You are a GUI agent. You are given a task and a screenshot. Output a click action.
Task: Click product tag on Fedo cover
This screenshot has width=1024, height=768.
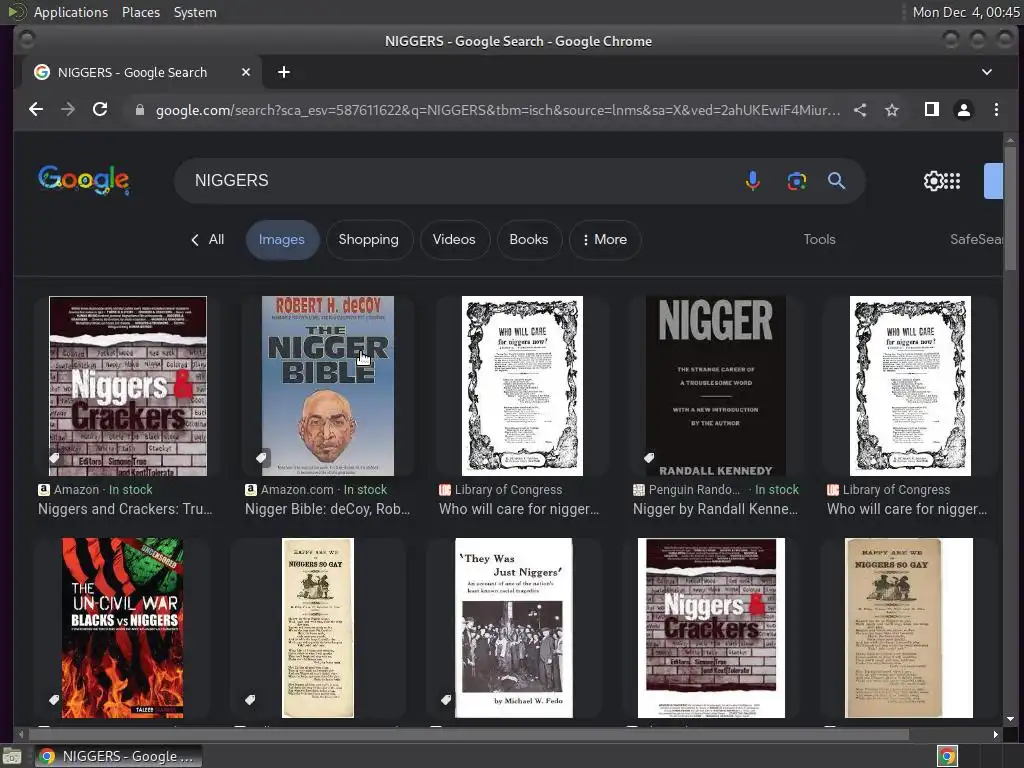[446, 699]
